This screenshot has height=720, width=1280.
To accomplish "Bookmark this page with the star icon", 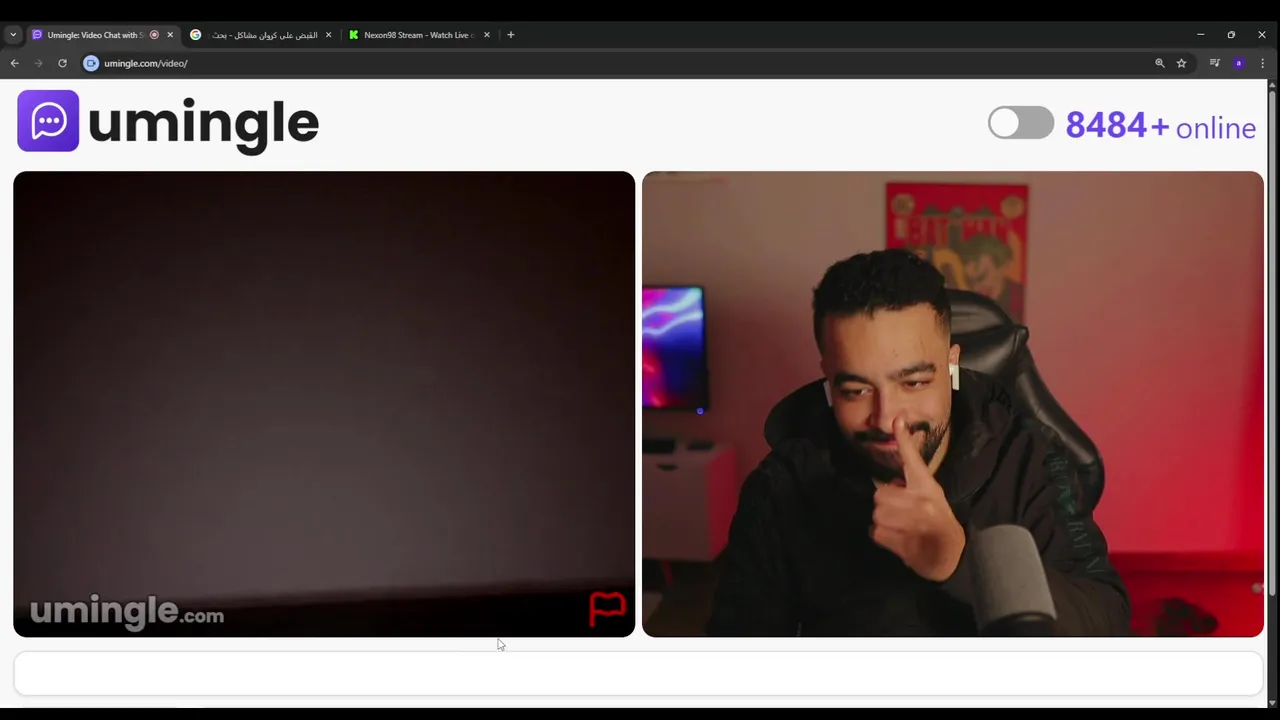I will coord(1181,63).
